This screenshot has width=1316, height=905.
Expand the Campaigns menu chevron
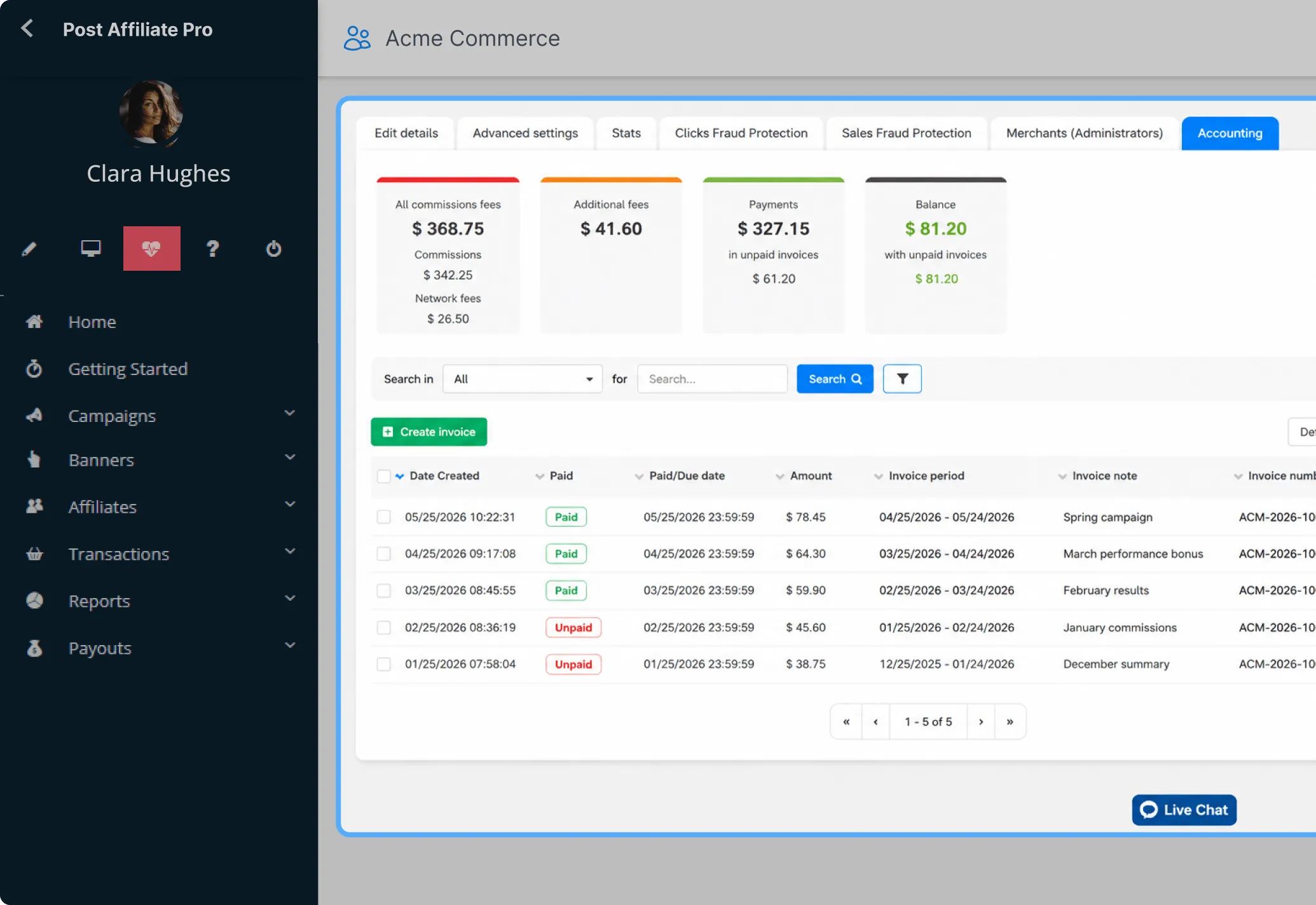(290, 413)
